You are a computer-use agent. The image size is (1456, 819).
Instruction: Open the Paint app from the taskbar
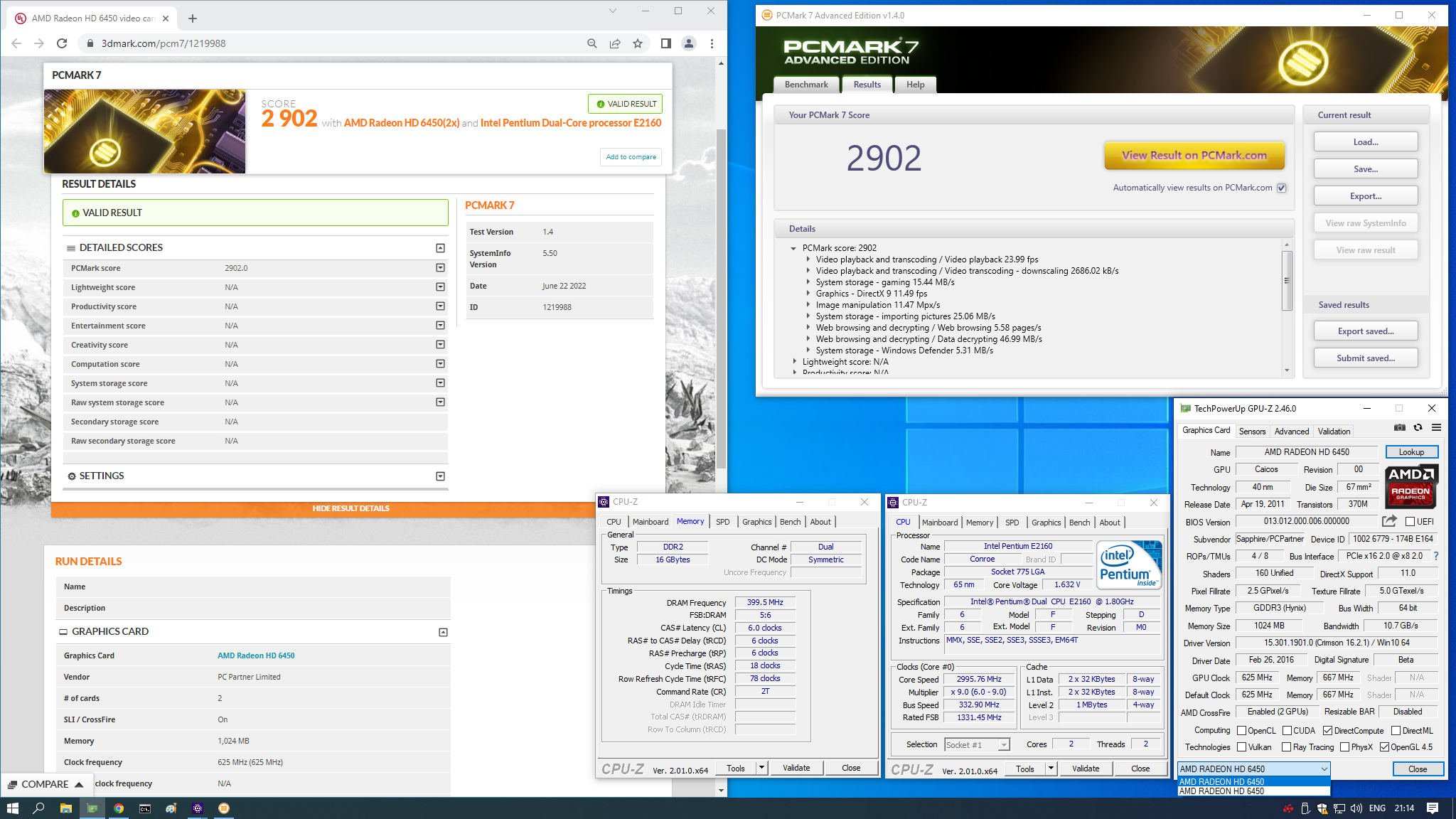171,808
